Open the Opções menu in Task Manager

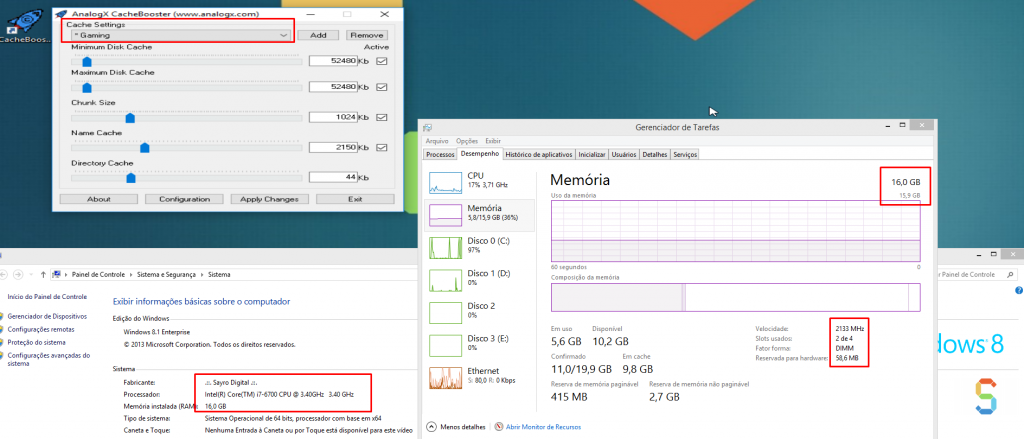[467, 140]
